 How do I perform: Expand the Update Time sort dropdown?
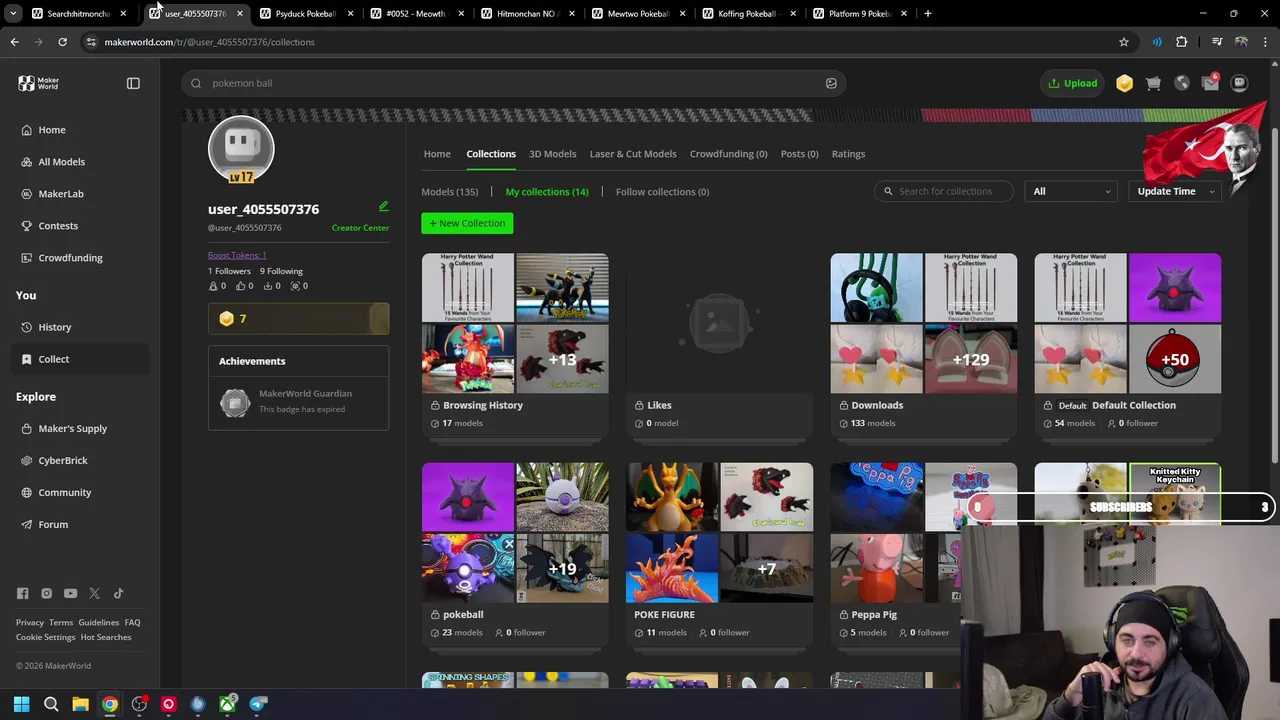[x=1175, y=191]
